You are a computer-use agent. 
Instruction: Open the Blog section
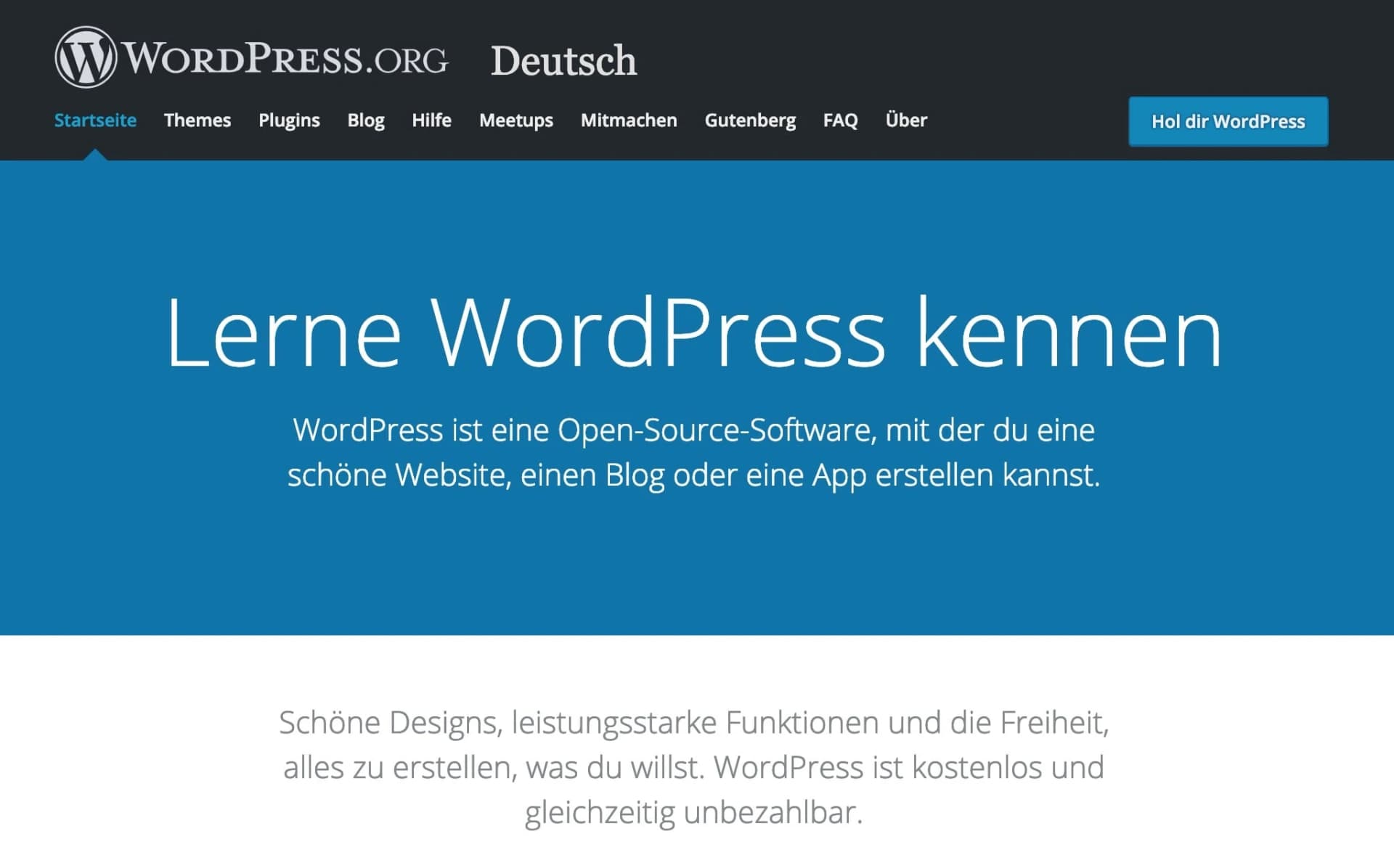366,120
